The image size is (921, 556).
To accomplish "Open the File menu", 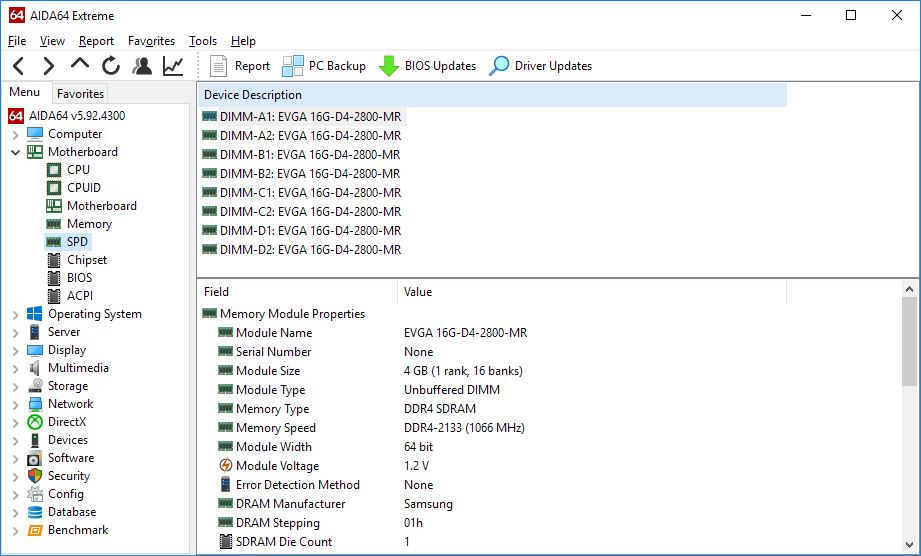I will click(x=17, y=41).
